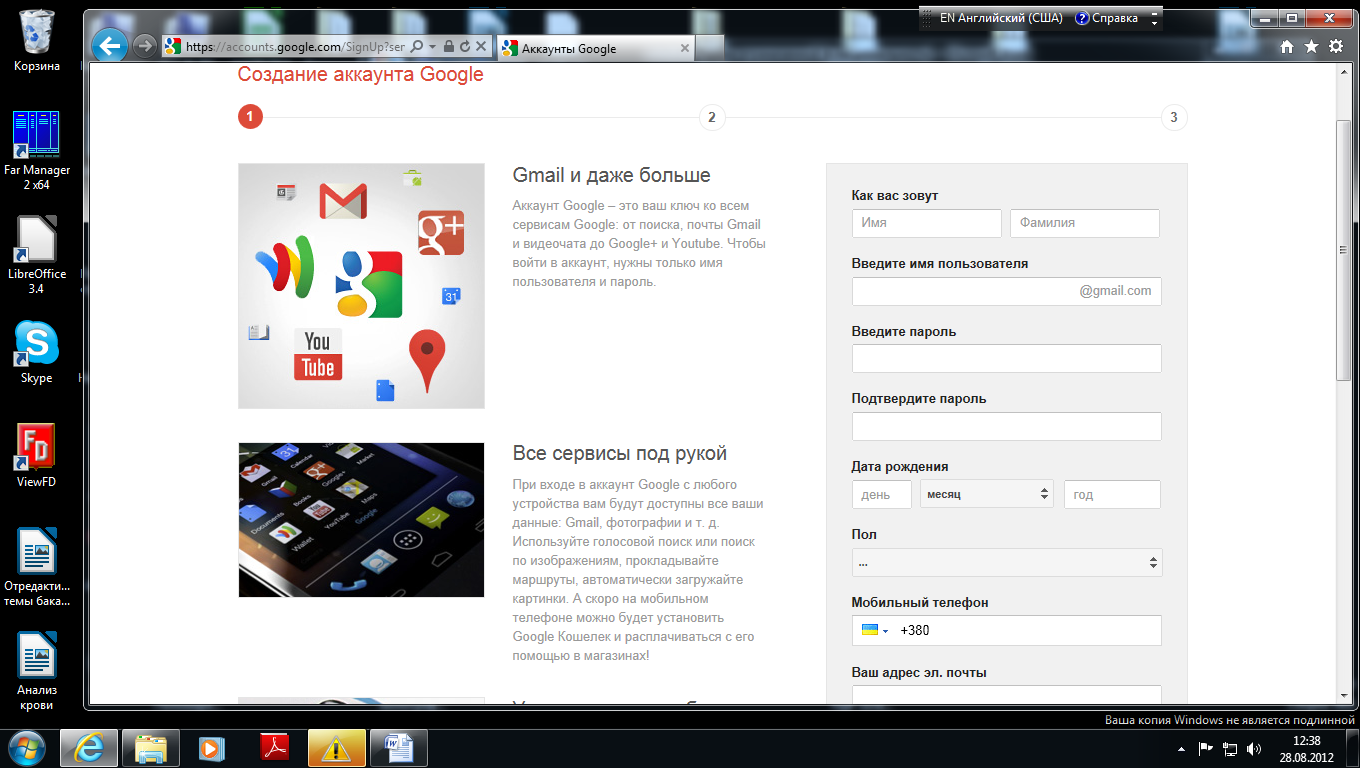Click page scrollbar down arrow
Screen dimensions: 1360x768
click(x=1343, y=695)
